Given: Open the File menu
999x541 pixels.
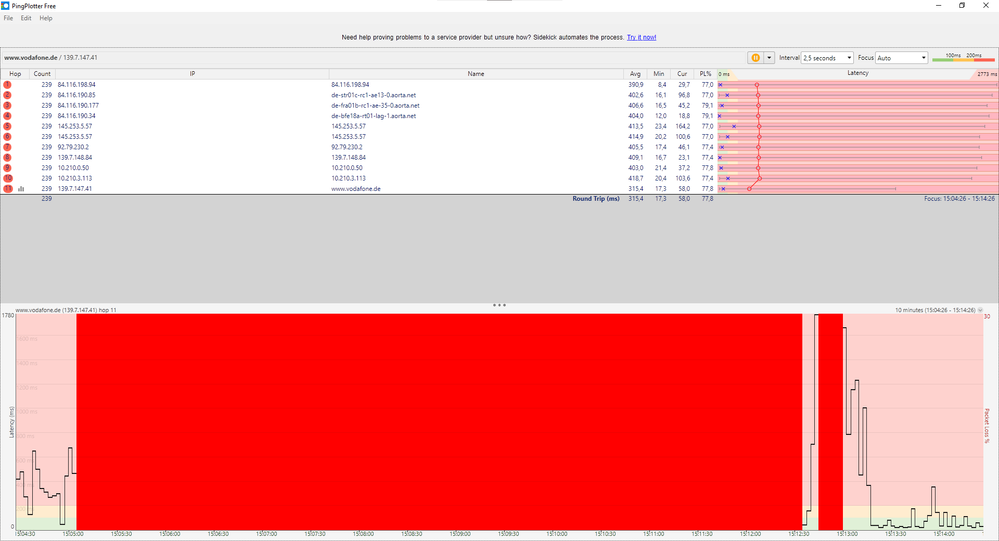Looking at the screenshot, I should click(x=8, y=18).
